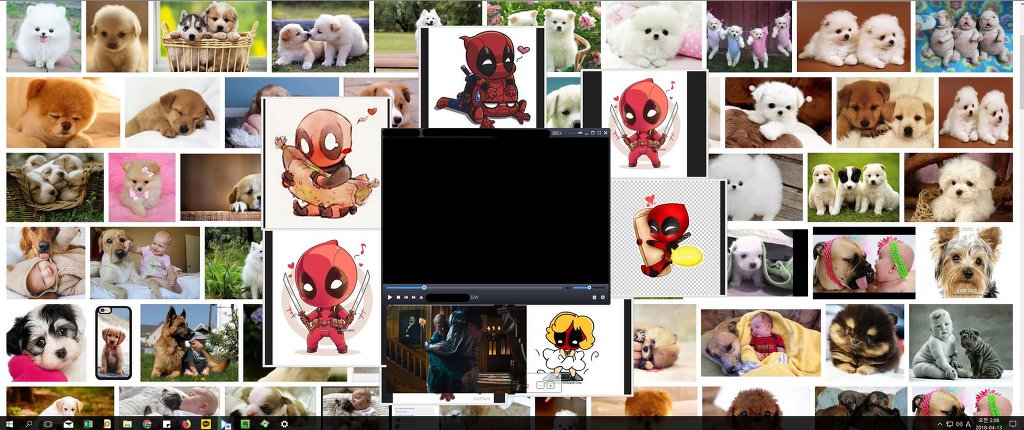Select the movie scene thumbnail below player
The image size is (1024, 430).
pos(455,348)
